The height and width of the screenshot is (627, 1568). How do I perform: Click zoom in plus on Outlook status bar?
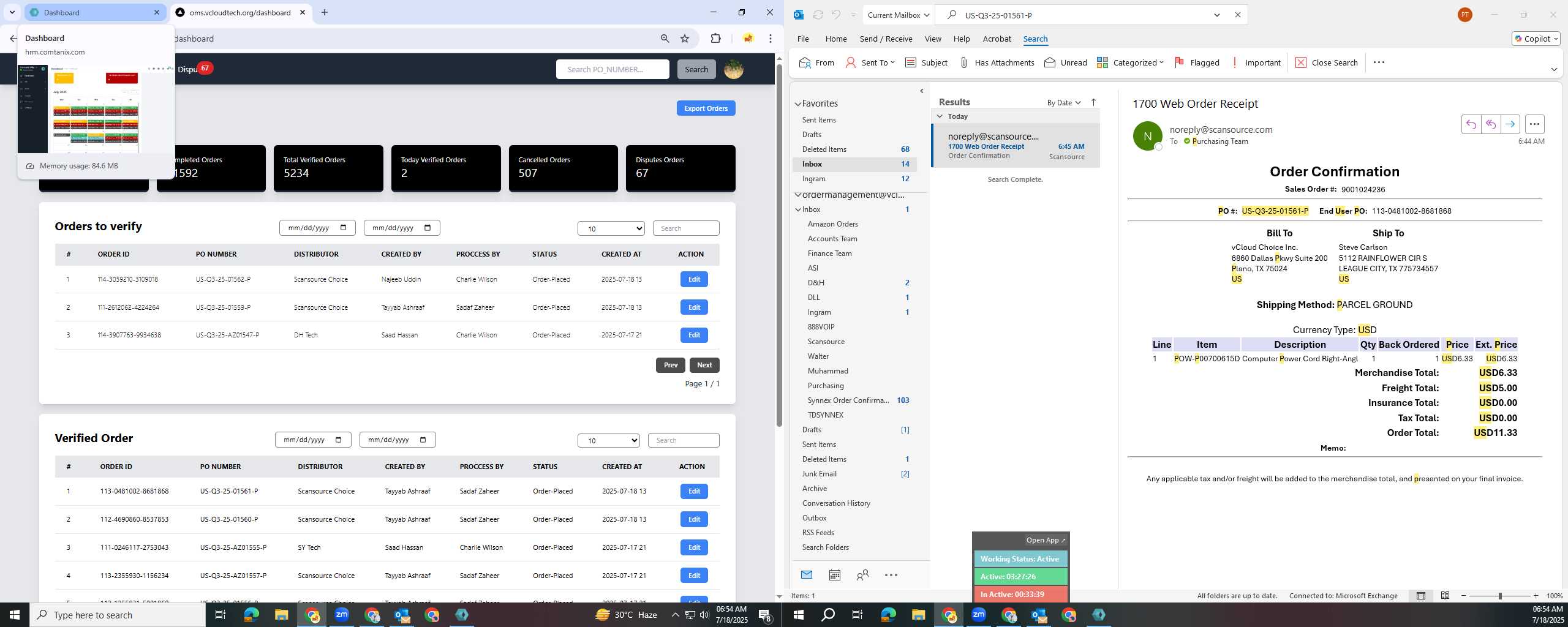[x=1536, y=596]
